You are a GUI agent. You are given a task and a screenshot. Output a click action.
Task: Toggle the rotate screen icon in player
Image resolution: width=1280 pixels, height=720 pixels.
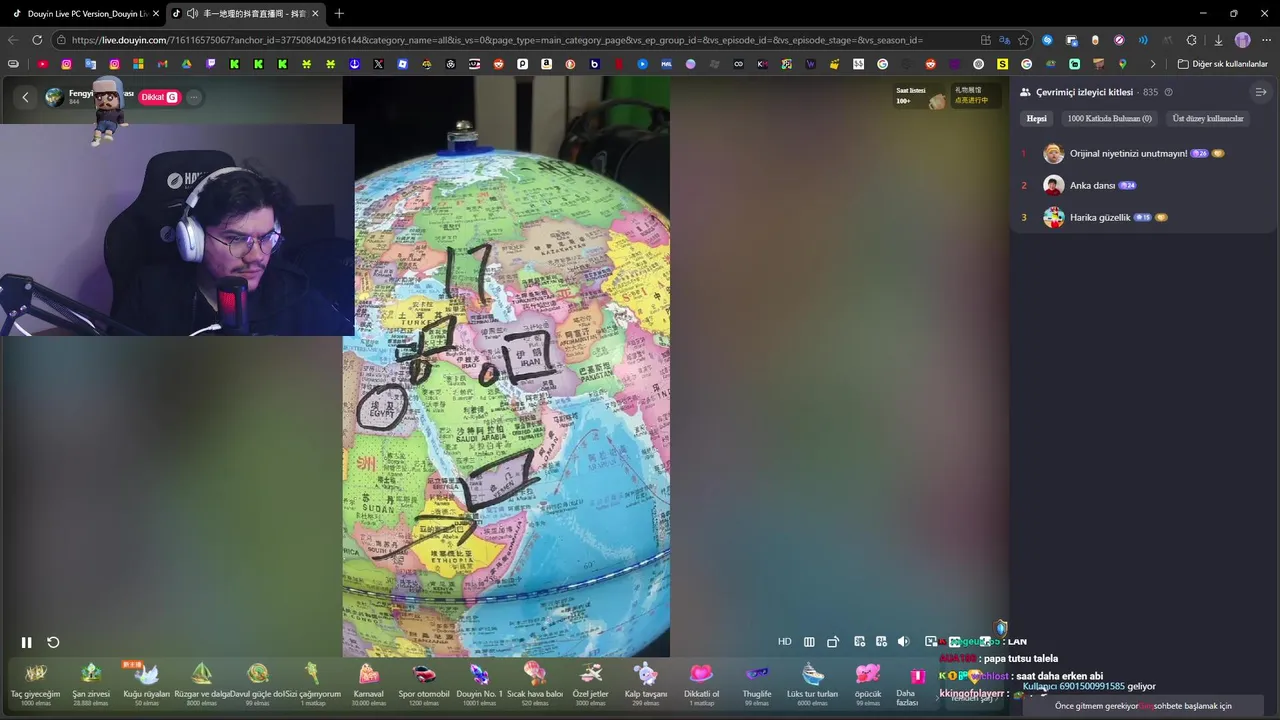[832, 642]
